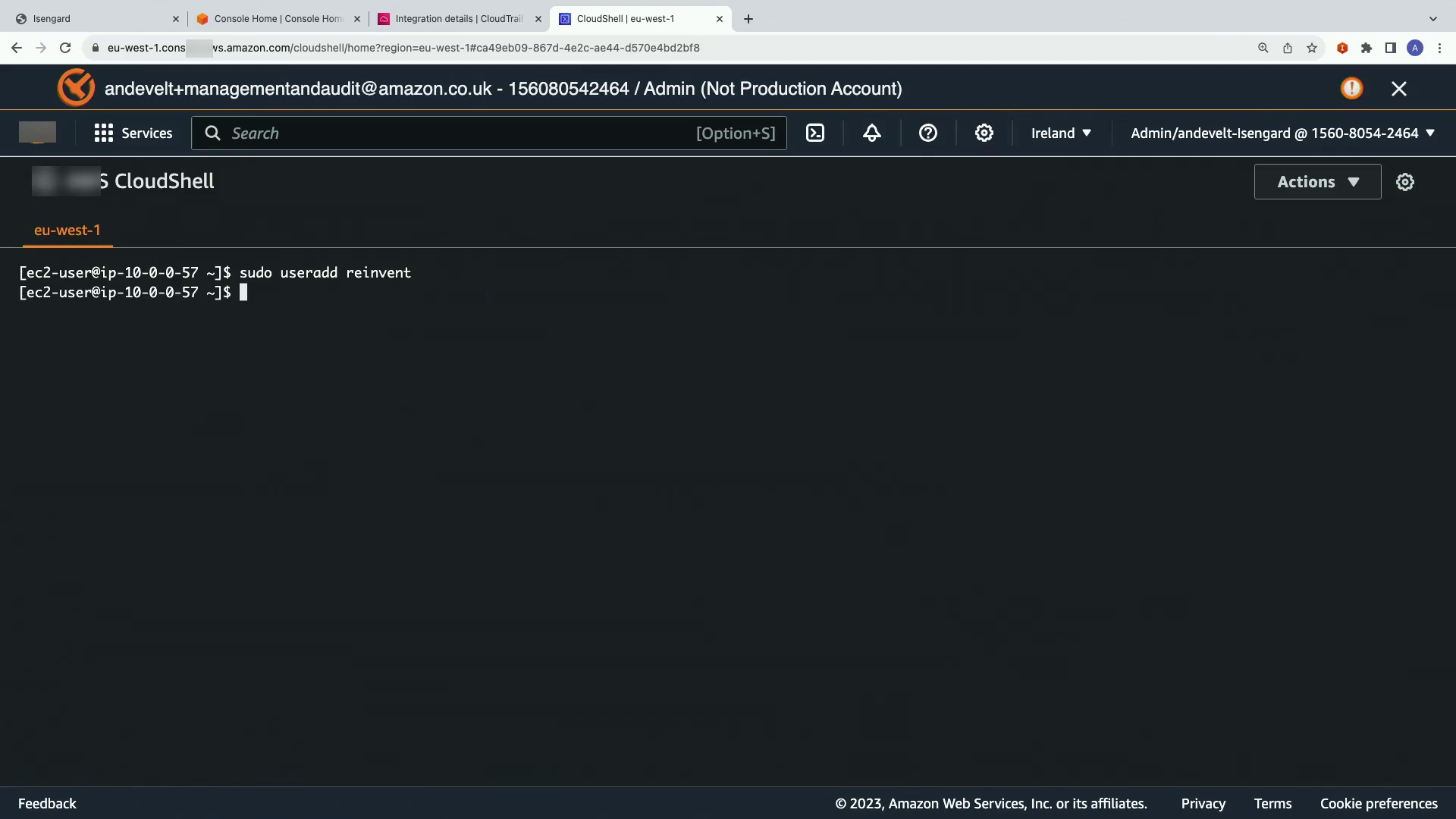Open Cookie preferences
This screenshot has height=819, width=1456.
(x=1379, y=804)
